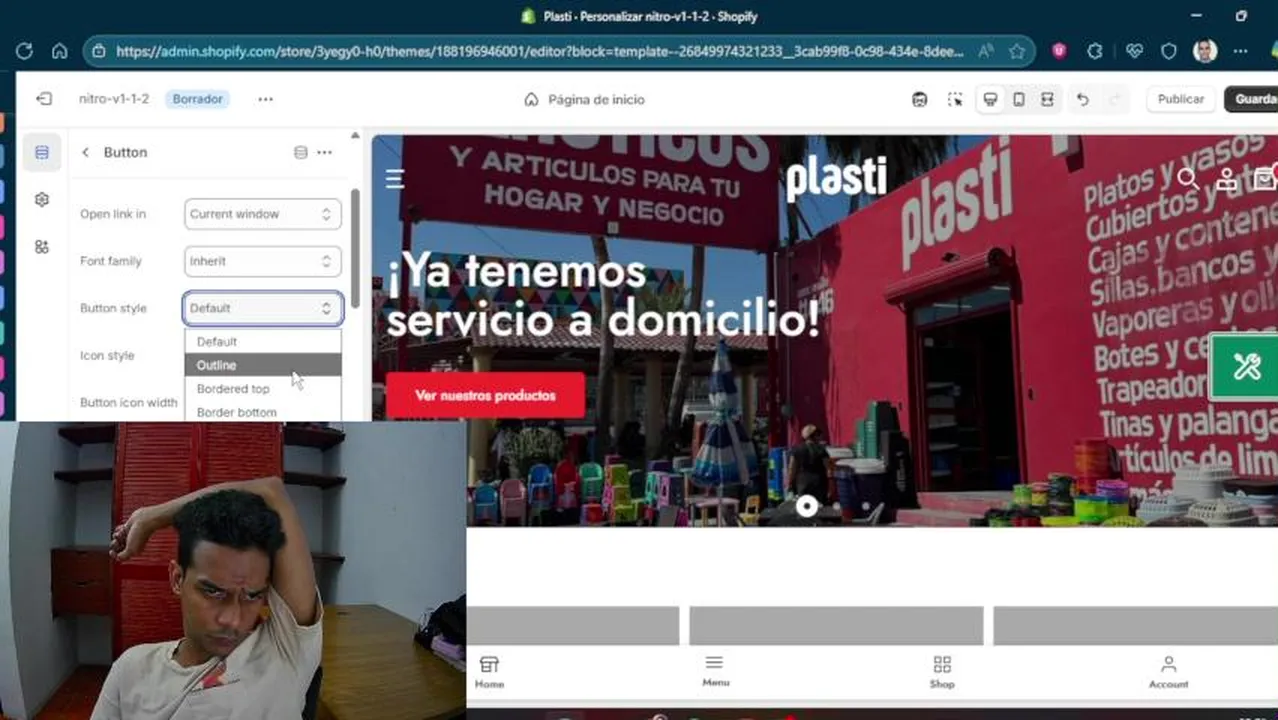The image size is (1278, 720).
Task: Switch to fullscreen preview
Action: [x=1047, y=99]
